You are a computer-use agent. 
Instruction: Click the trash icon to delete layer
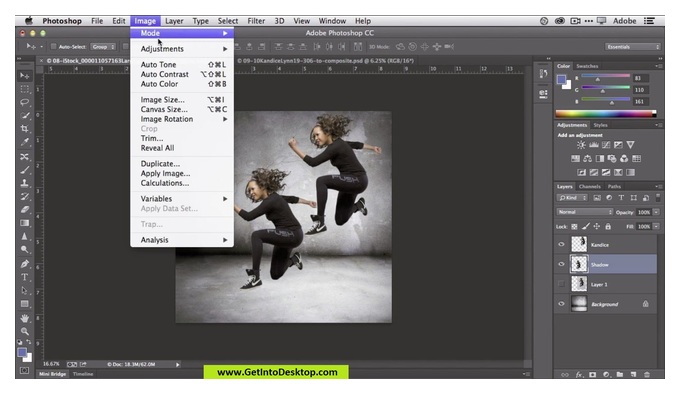647,374
